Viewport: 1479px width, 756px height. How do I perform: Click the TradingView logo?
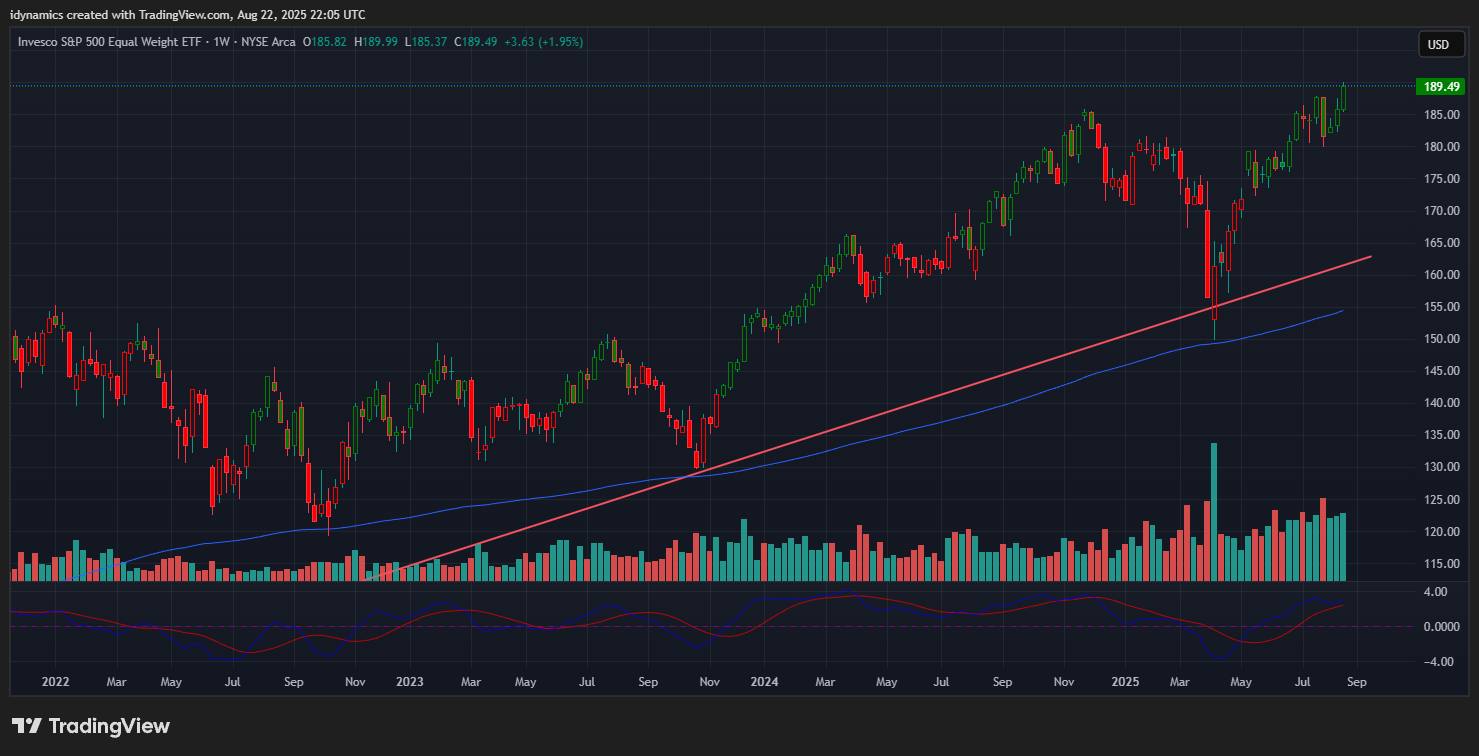90,726
